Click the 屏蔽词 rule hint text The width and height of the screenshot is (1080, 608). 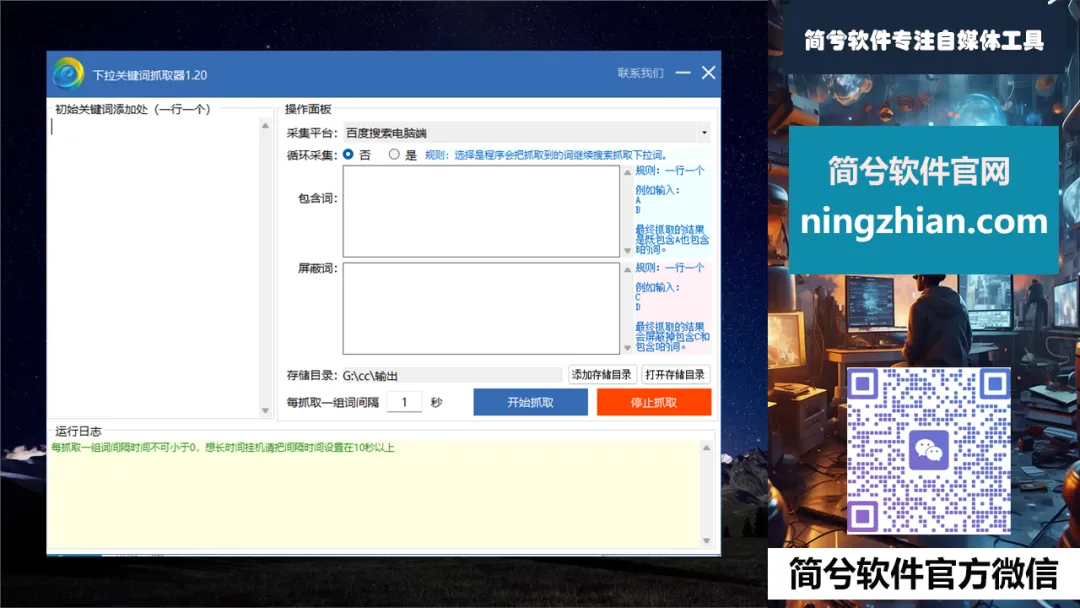pyautogui.click(x=672, y=306)
